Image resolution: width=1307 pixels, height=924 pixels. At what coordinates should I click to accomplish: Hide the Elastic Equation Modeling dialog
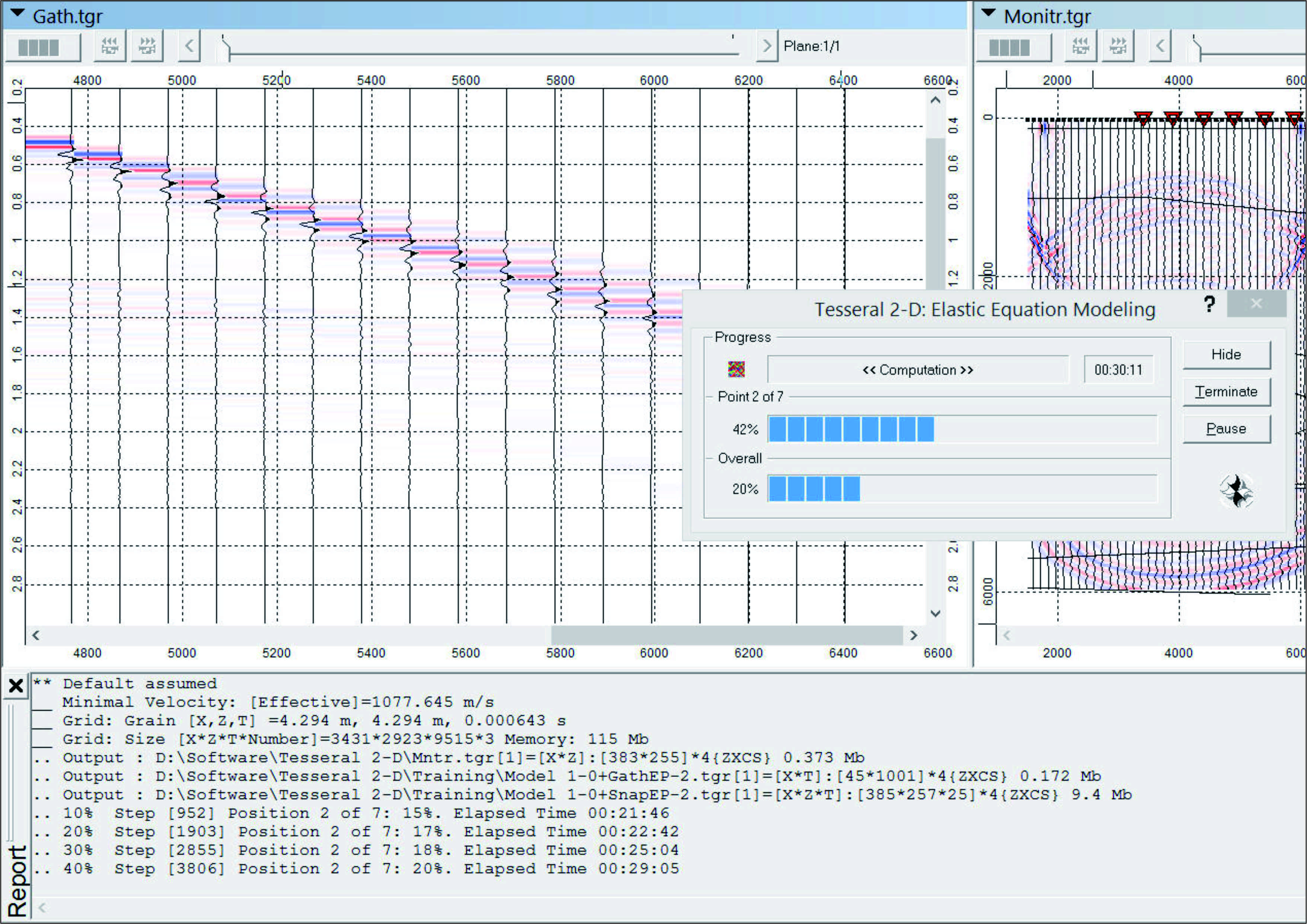[1226, 355]
